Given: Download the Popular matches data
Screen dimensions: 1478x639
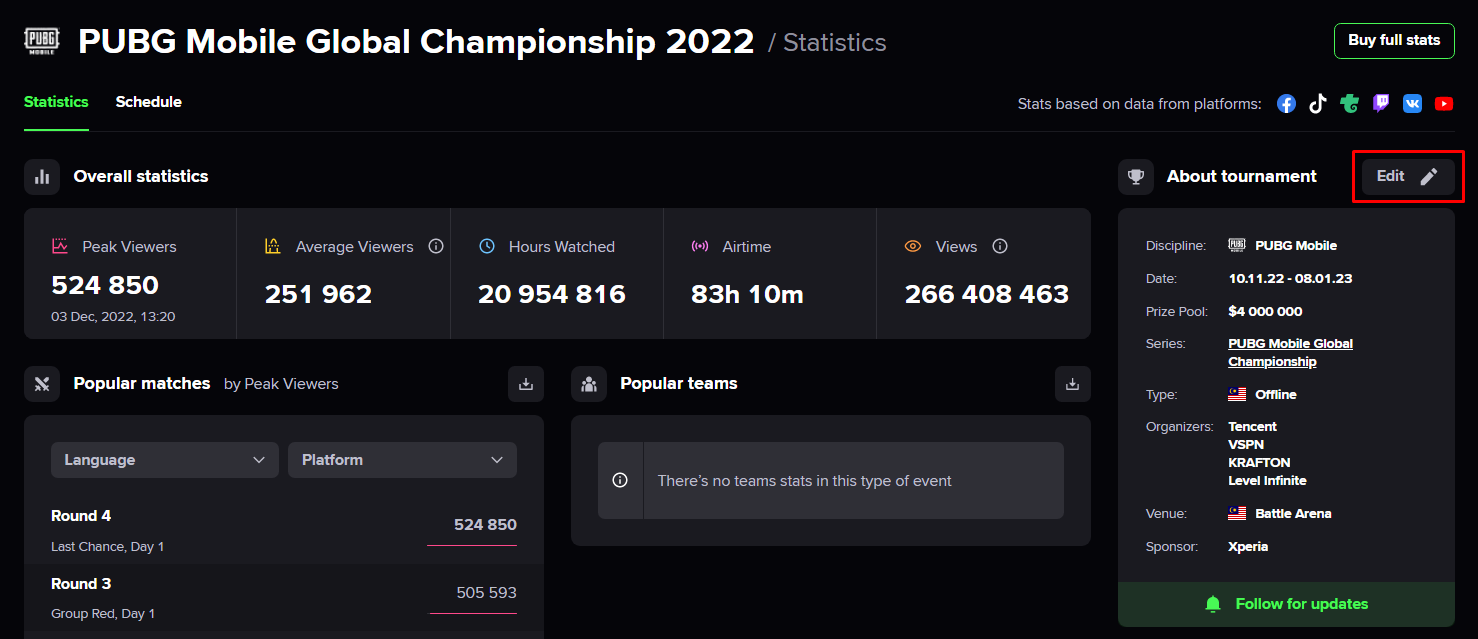Looking at the screenshot, I should coord(526,384).
